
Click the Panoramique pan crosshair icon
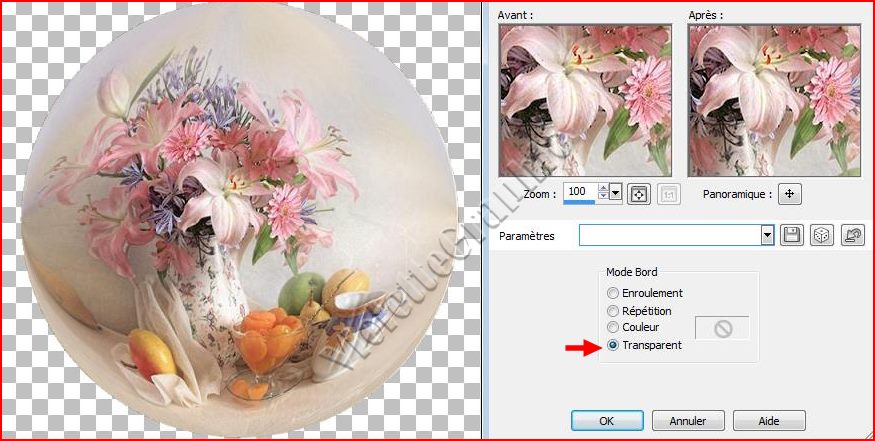point(790,194)
